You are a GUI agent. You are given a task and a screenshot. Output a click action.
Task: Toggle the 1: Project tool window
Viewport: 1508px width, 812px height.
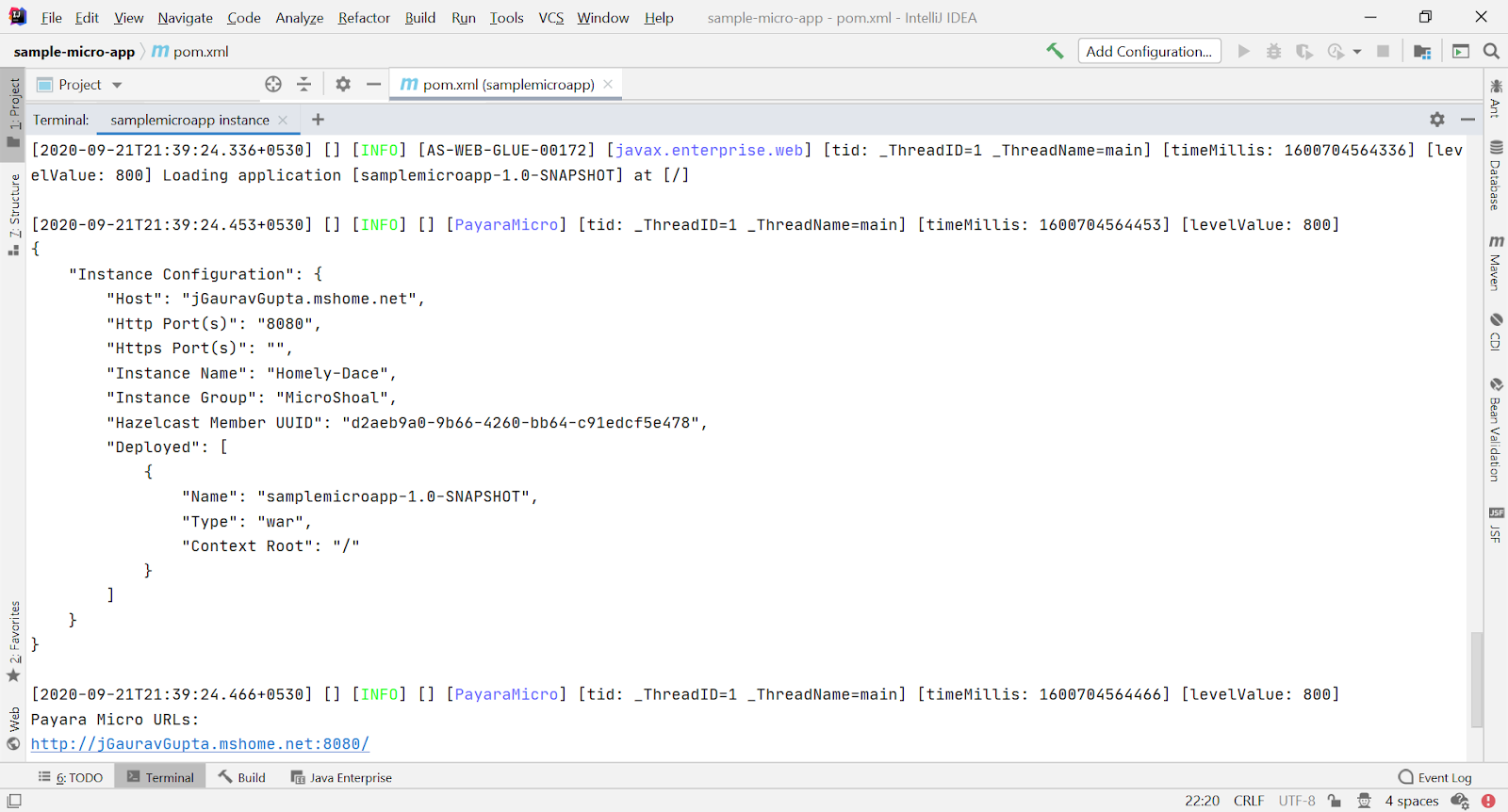pos(13,112)
